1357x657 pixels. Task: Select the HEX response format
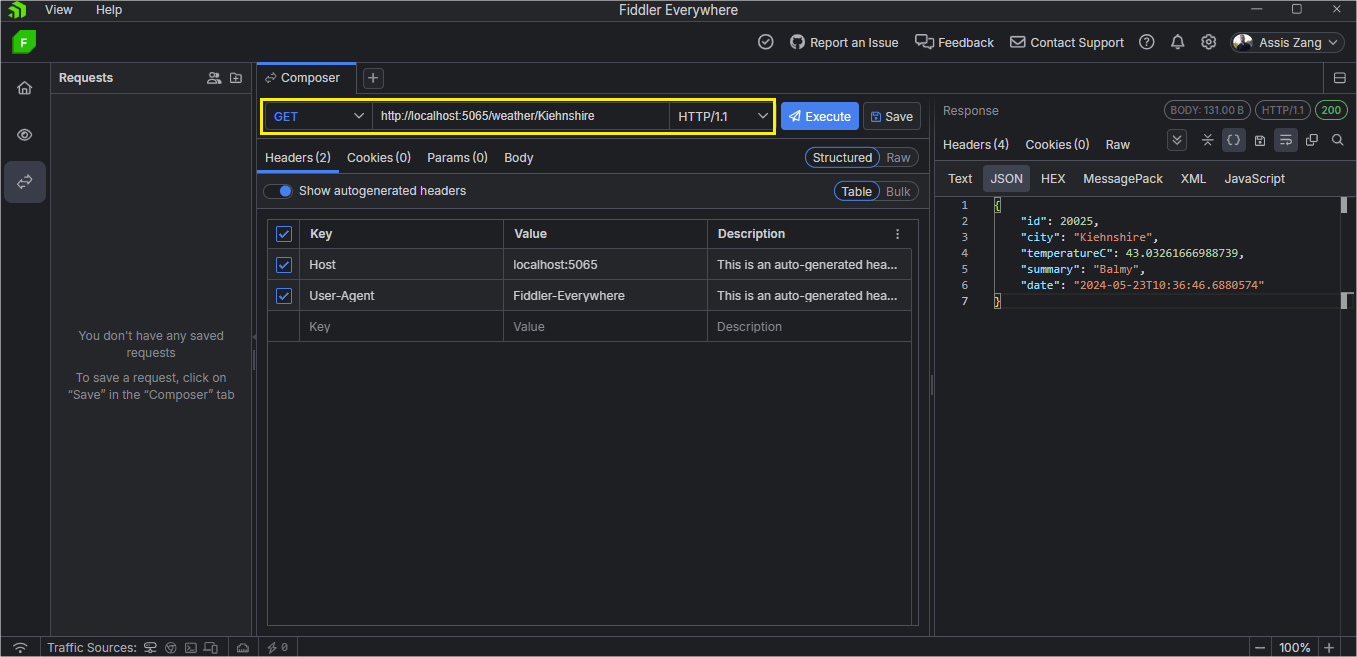pyautogui.click(x=1053, y=179)
